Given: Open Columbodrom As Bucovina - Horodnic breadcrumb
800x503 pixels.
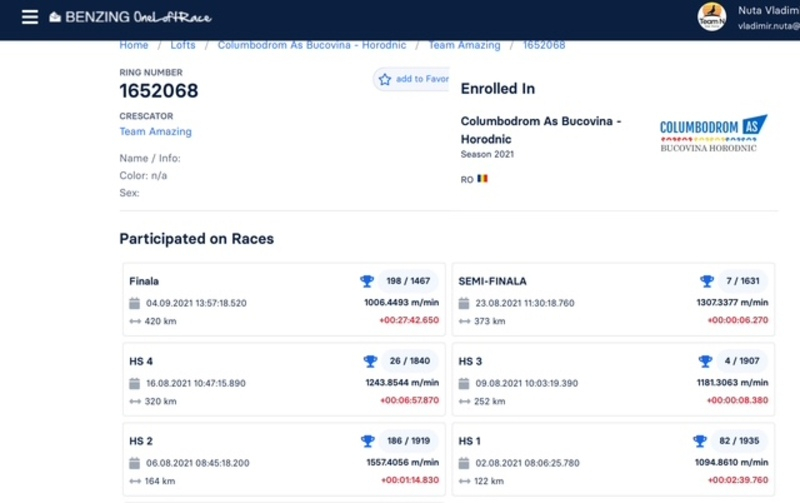Looking at the screenshot, I should [x=313, y=45].
